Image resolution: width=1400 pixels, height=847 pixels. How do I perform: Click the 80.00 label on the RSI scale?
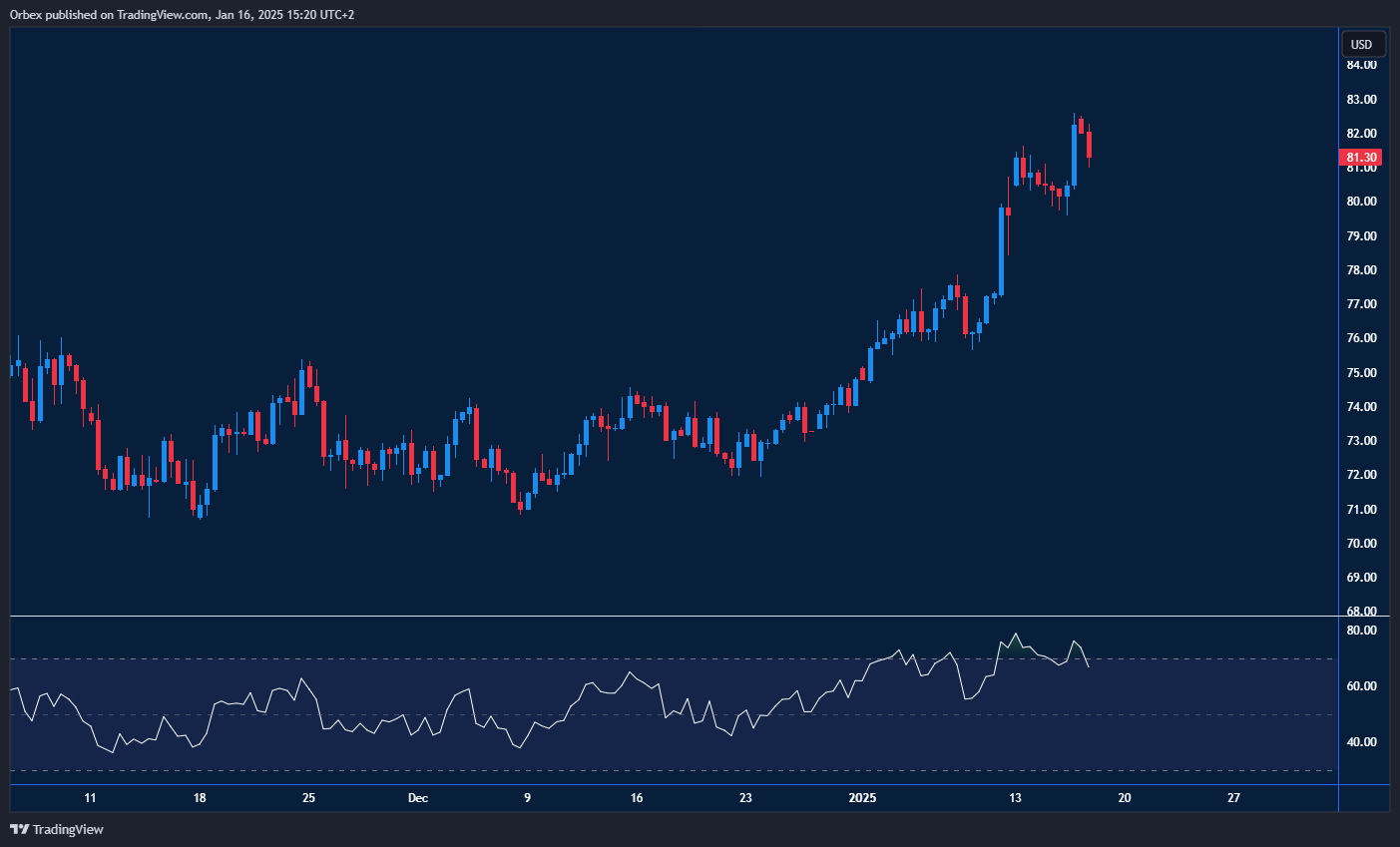(1361, 631)
